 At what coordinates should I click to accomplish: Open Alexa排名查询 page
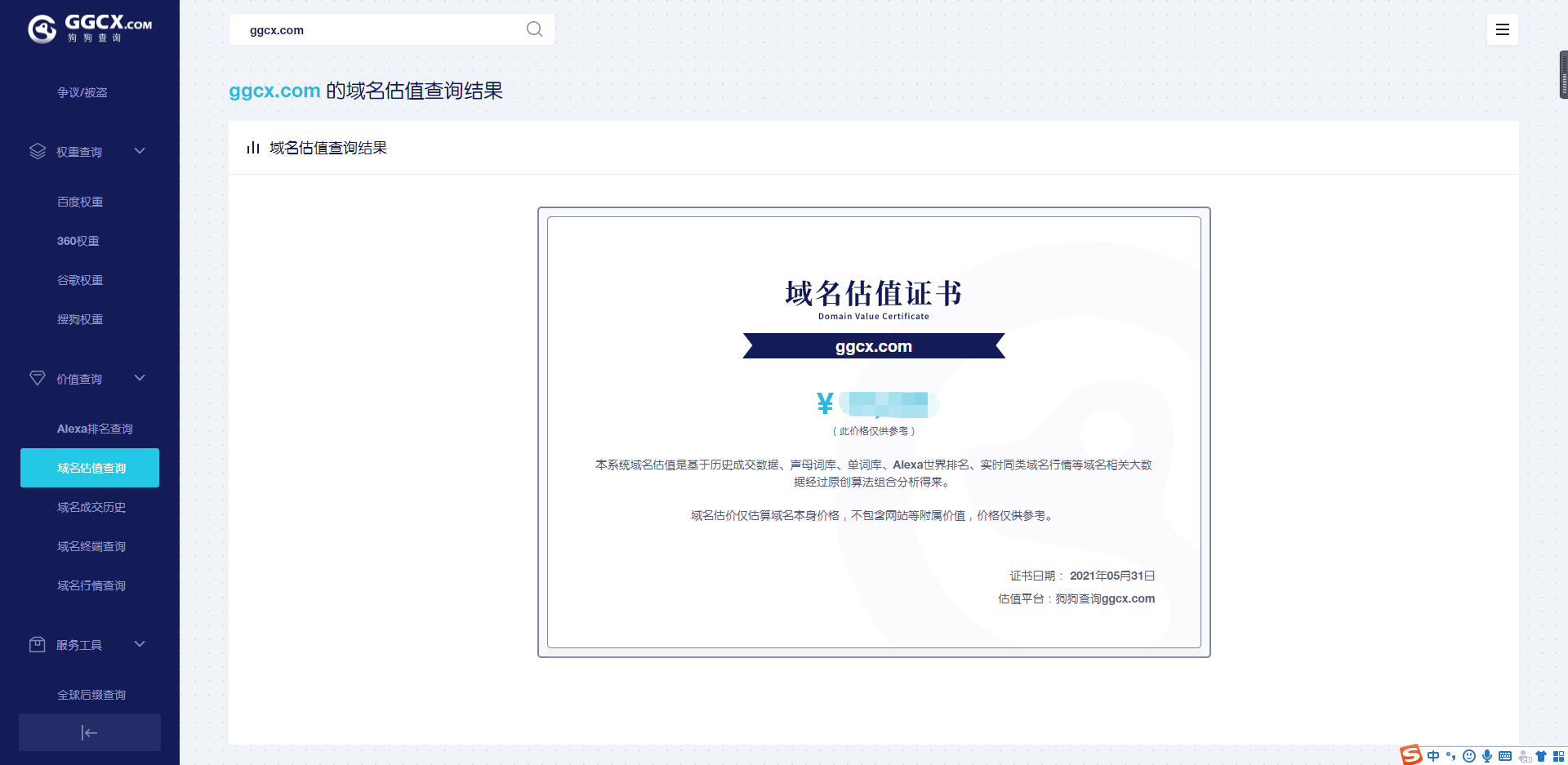coord(95,429)
